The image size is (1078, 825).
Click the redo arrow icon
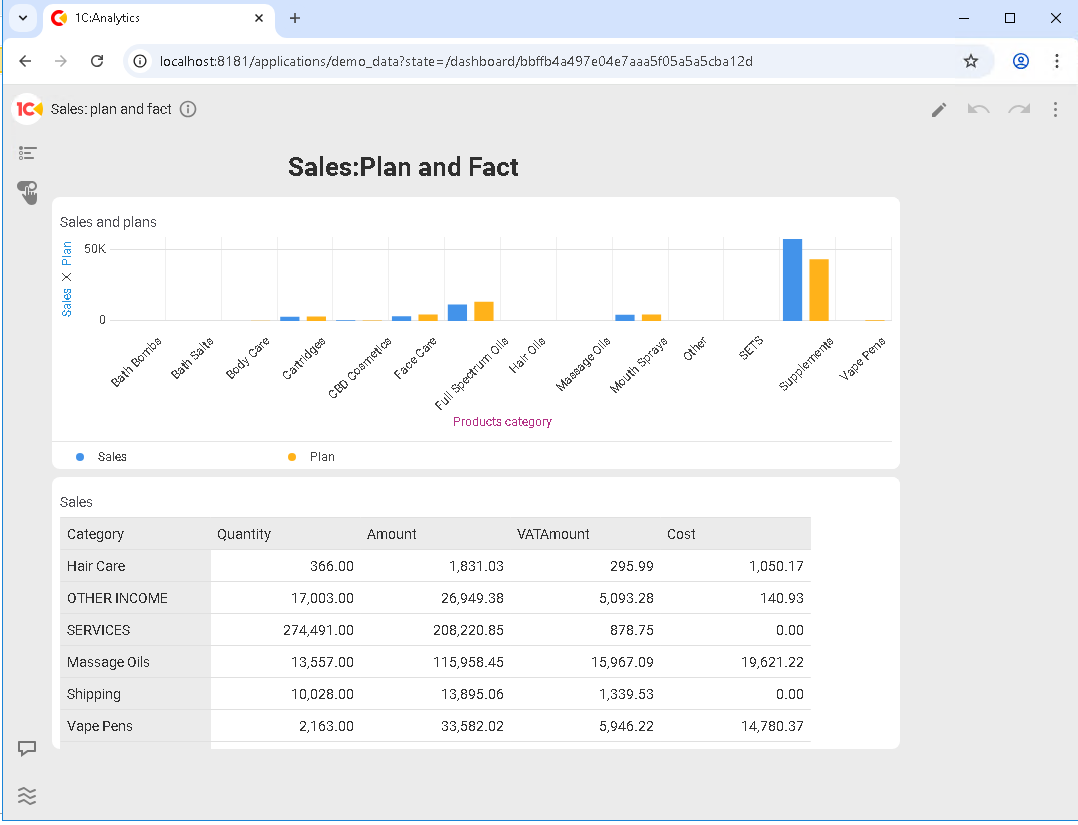[x=1018, y=110]
